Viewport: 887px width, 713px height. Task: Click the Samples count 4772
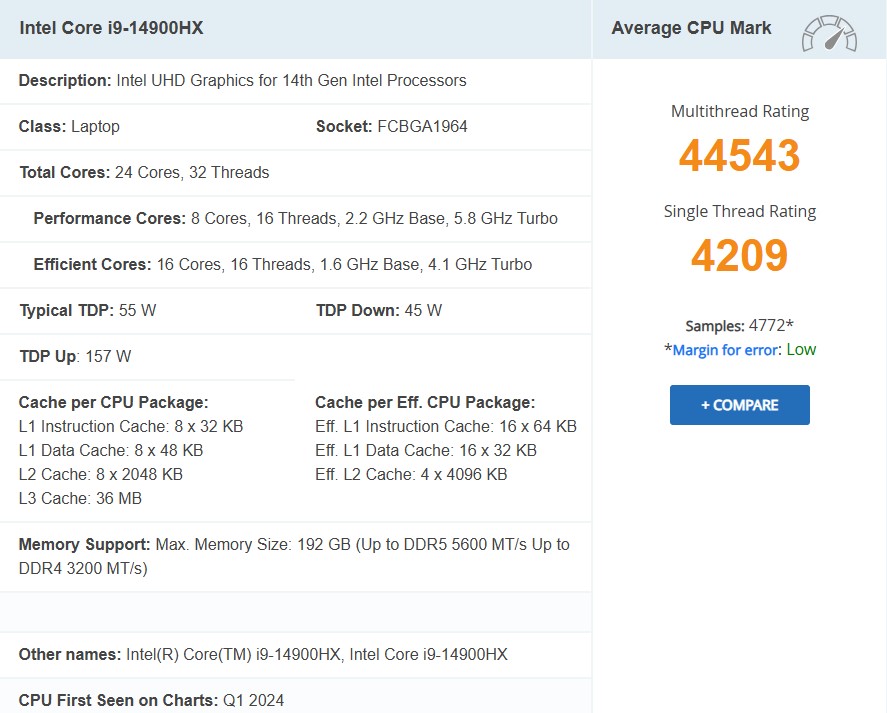click(739, 326)
